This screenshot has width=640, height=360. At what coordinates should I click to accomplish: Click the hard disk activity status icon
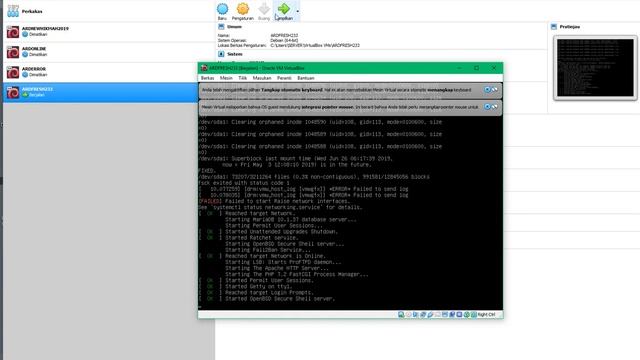401,315
